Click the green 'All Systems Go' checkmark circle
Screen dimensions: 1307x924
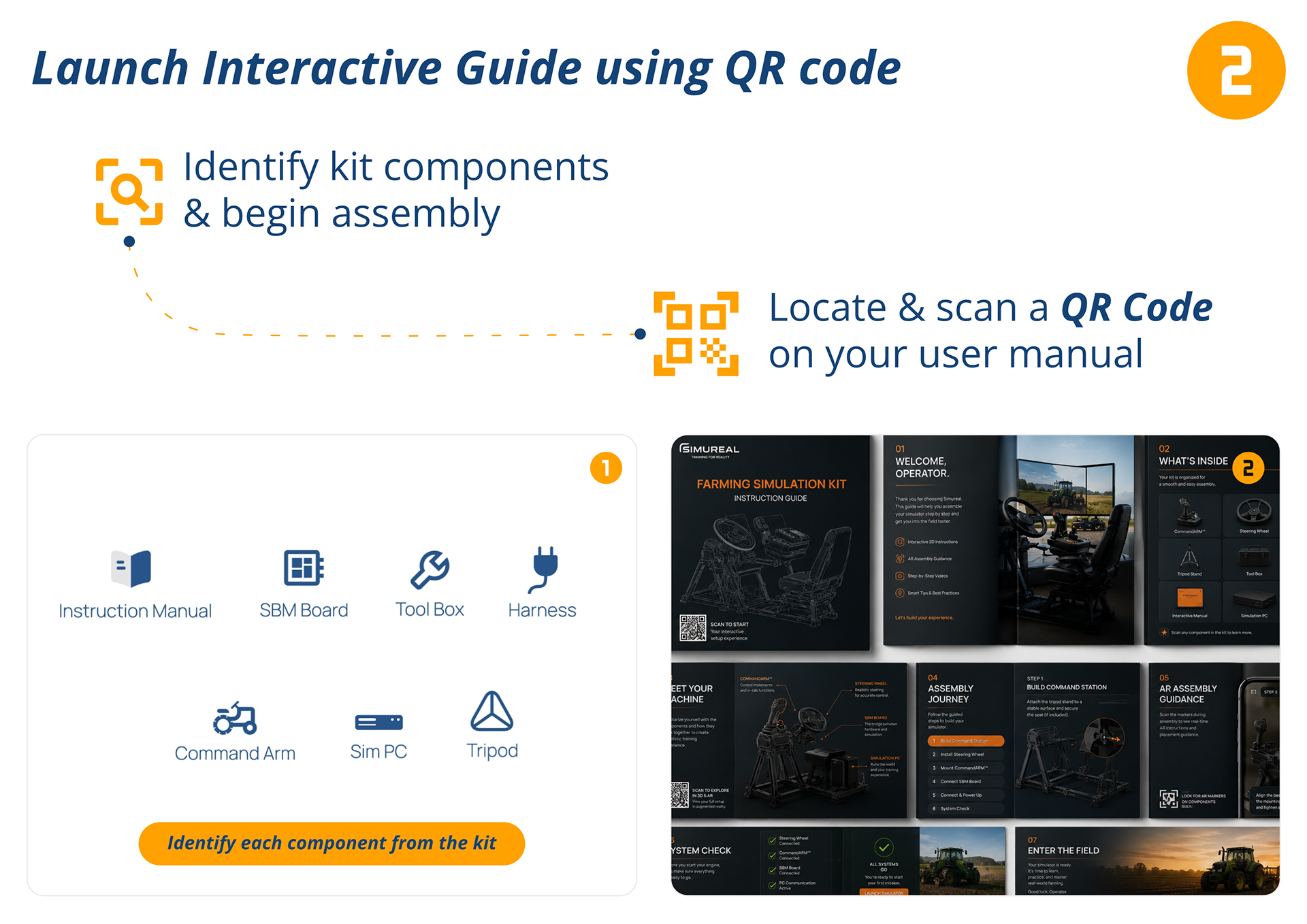[884, 848]
